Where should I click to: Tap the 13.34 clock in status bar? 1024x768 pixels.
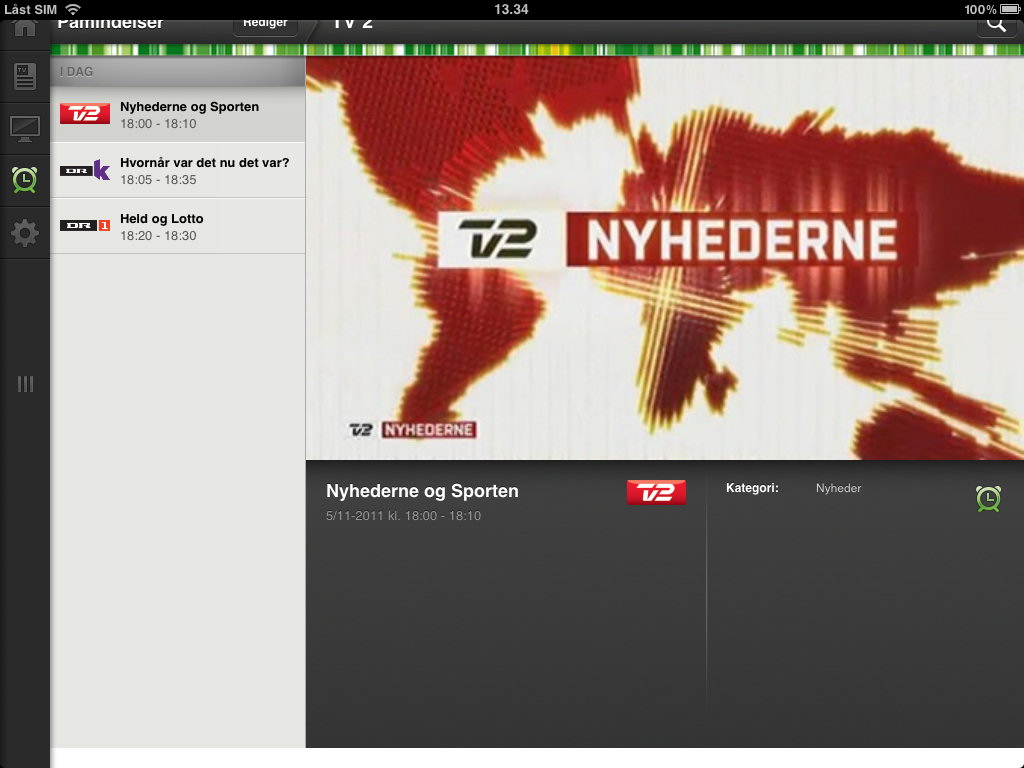click(x=511, y=9)
